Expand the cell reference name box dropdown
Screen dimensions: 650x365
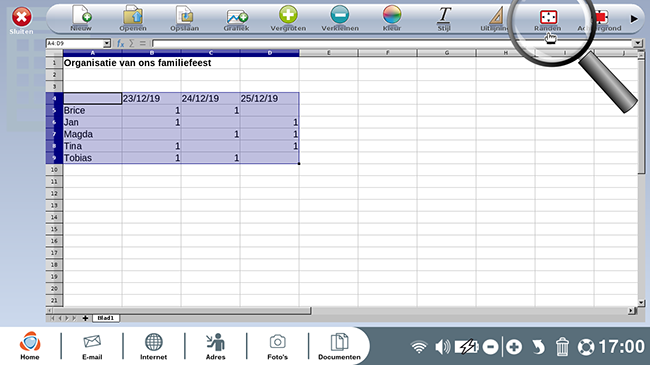tap(107, 43)
